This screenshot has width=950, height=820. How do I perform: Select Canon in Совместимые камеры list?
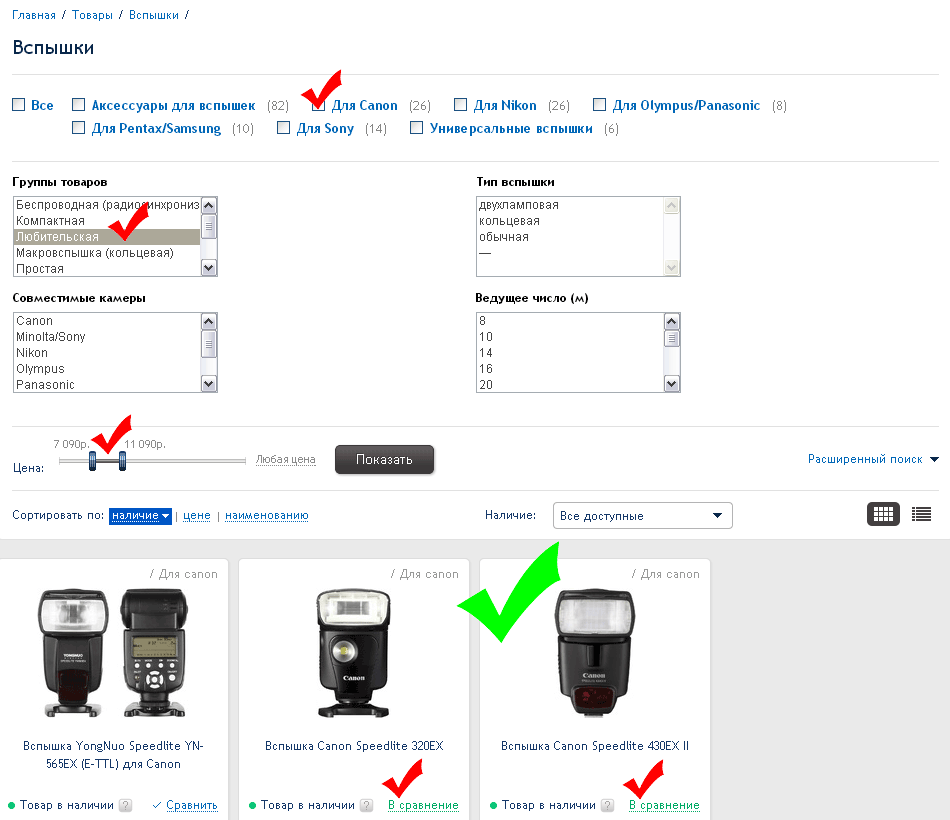click(107, 321)
